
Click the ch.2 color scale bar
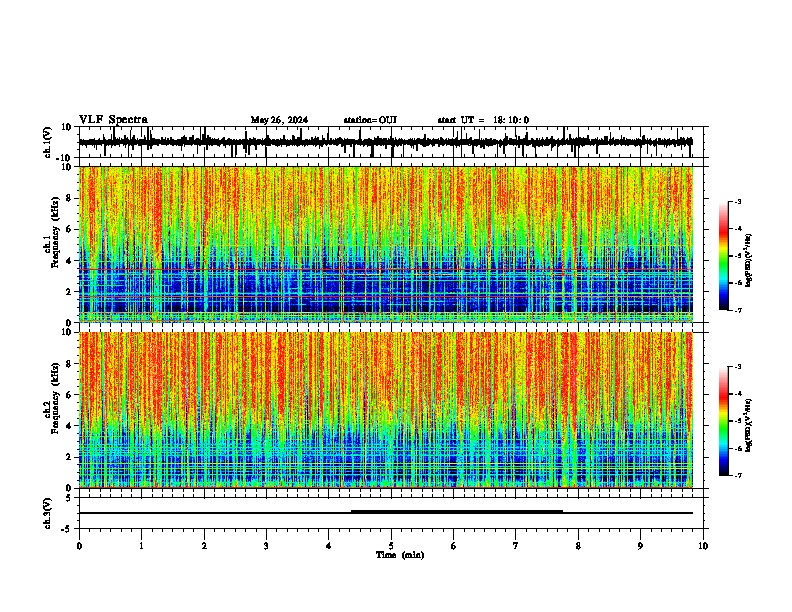click(x=724, y=421)
